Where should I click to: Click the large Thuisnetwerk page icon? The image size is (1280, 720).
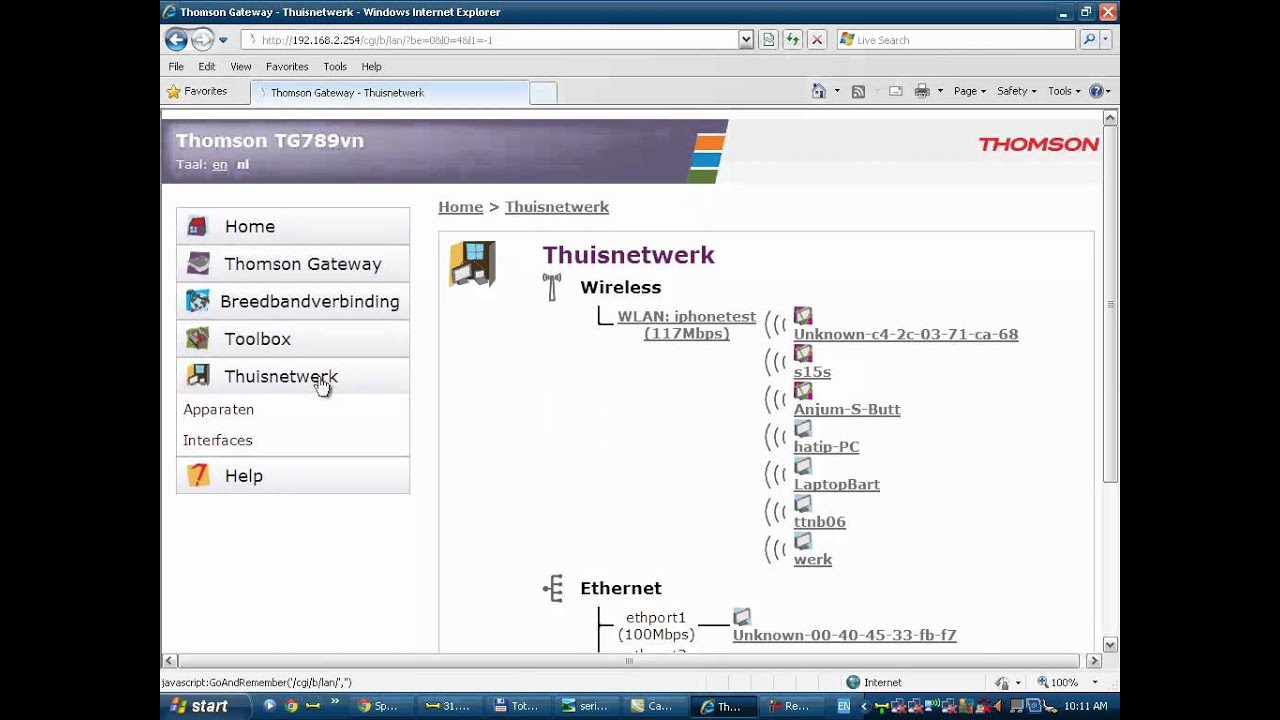472,264
